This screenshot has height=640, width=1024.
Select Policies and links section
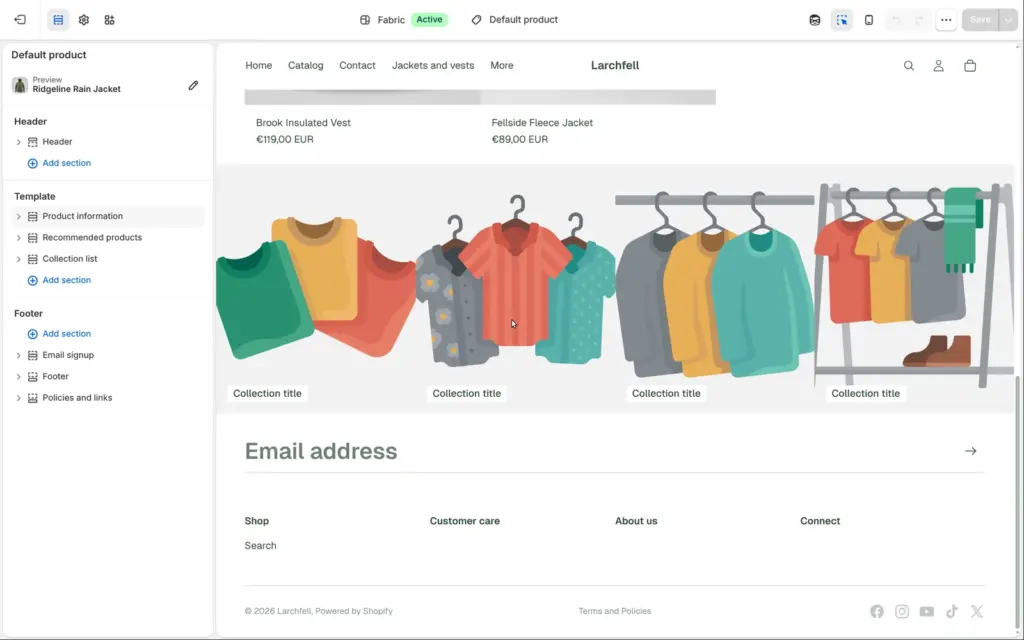point(108,398)
